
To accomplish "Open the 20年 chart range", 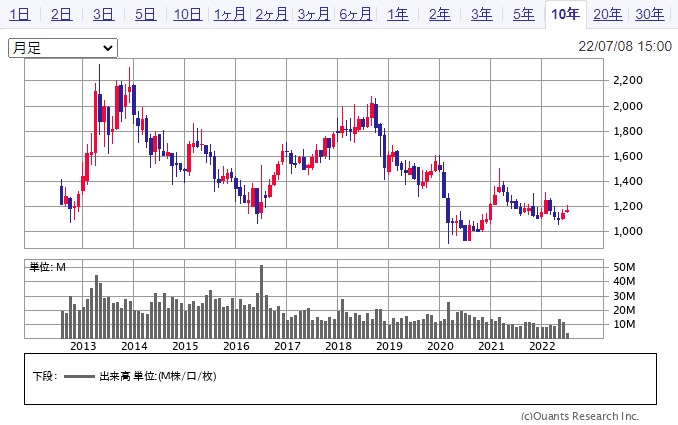I will click(x=608, y=14).
